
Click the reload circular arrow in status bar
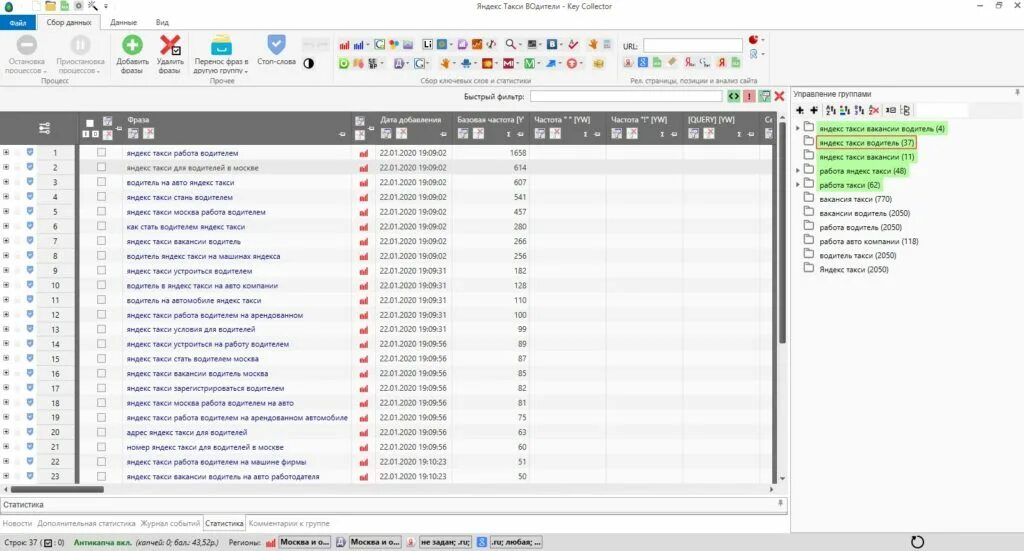tap(918, 542)
